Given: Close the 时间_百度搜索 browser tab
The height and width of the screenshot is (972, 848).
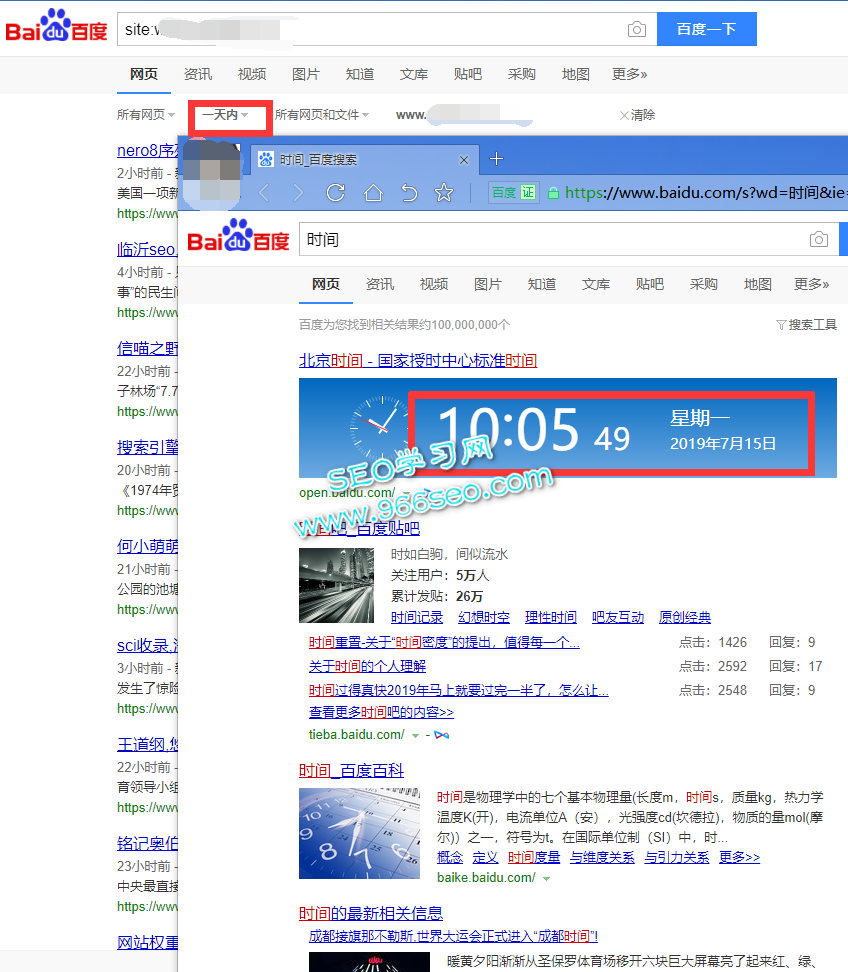Looking at the screenshot, I should [x=464, y=160].
